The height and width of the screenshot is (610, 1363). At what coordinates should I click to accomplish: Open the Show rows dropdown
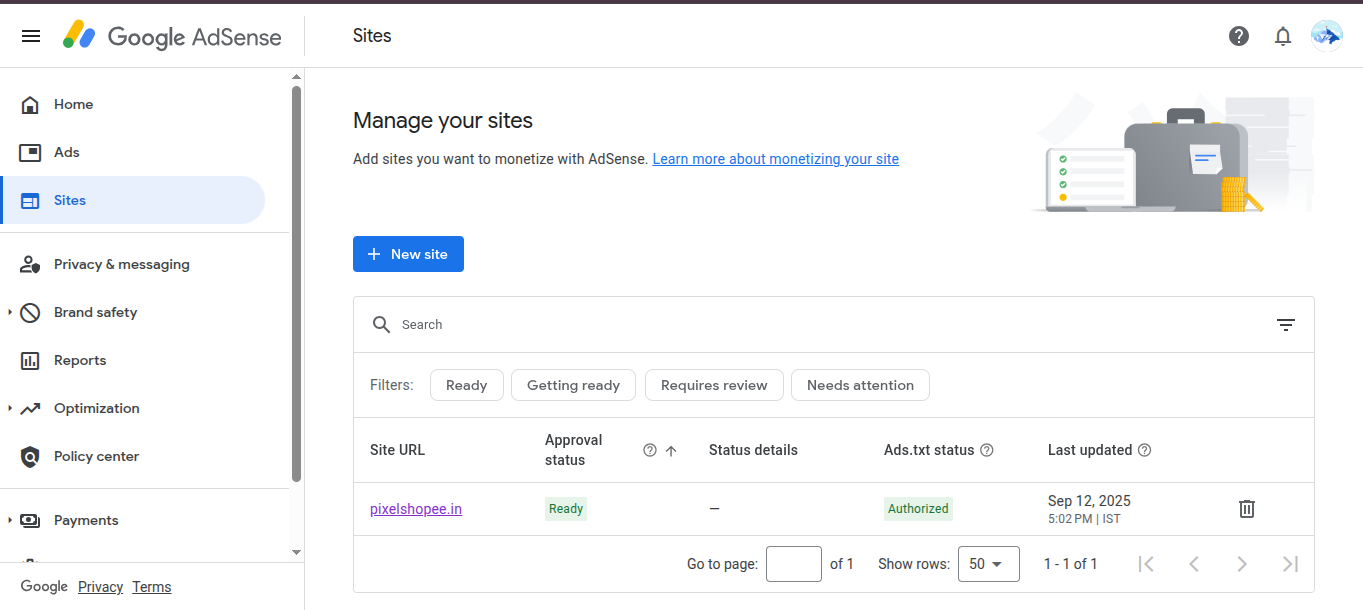pos(988,564)
